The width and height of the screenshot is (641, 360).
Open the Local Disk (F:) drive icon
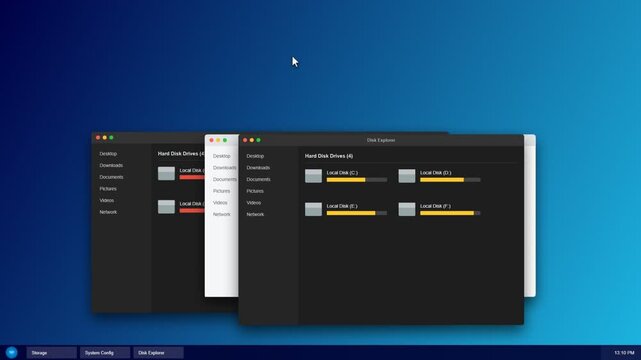point(407,209)
